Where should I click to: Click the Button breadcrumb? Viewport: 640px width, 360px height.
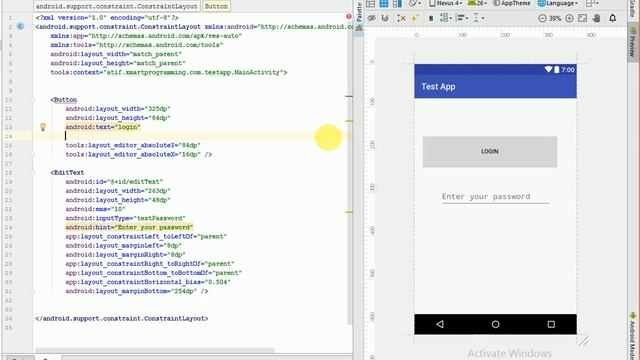pyautogui.click(x=216, y=6)
